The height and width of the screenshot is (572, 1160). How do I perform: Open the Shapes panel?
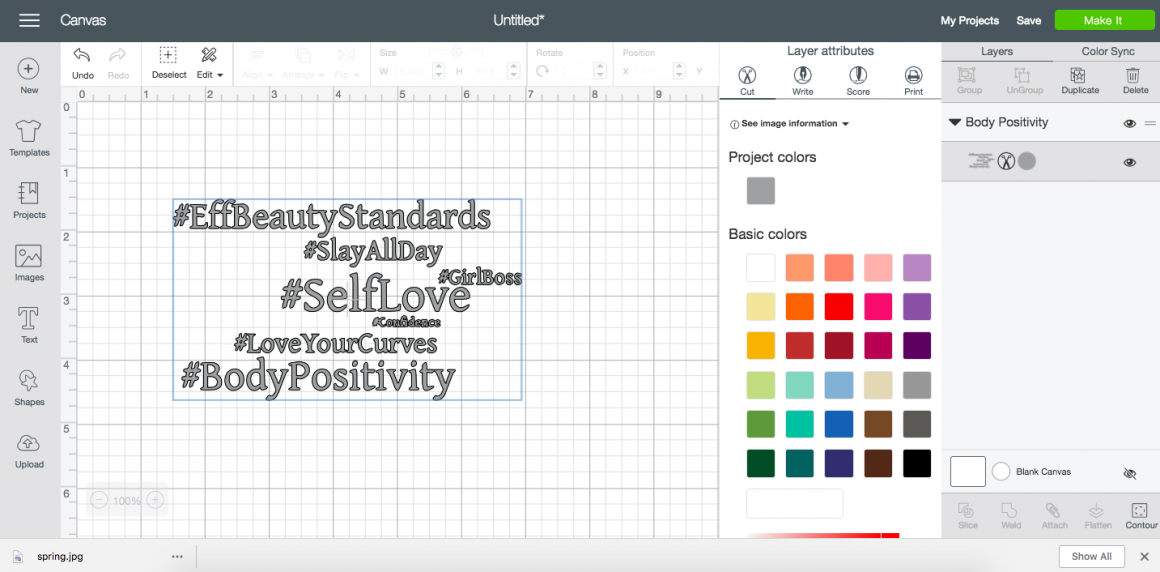tap(29, 388)
